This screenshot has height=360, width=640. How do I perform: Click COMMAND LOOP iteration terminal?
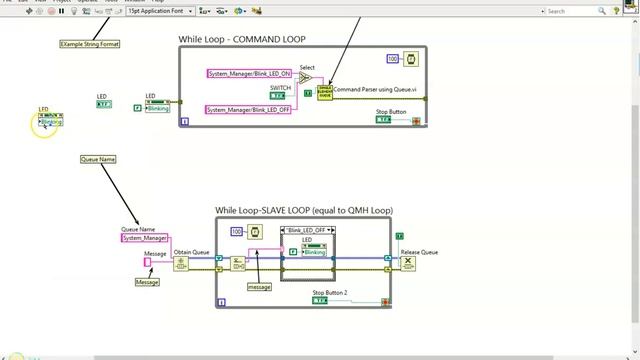pos(185,121)
